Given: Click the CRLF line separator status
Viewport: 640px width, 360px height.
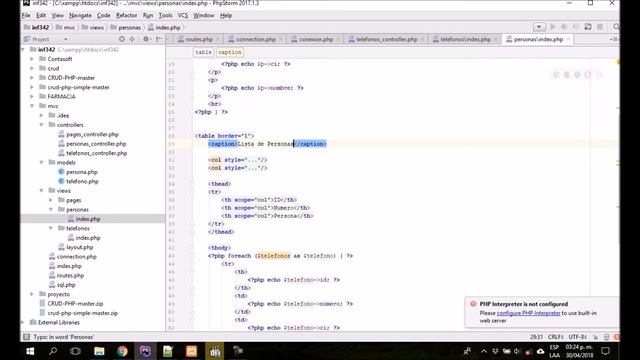Looking at the screenshot, I should (x=555, y=337).
